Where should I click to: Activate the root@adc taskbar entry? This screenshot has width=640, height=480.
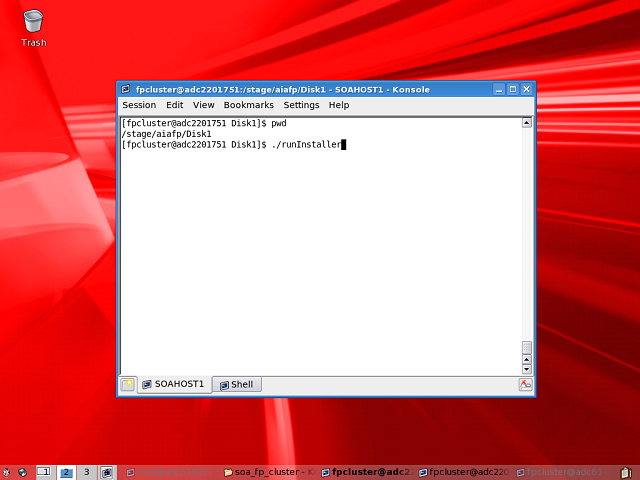pos(171,472)
